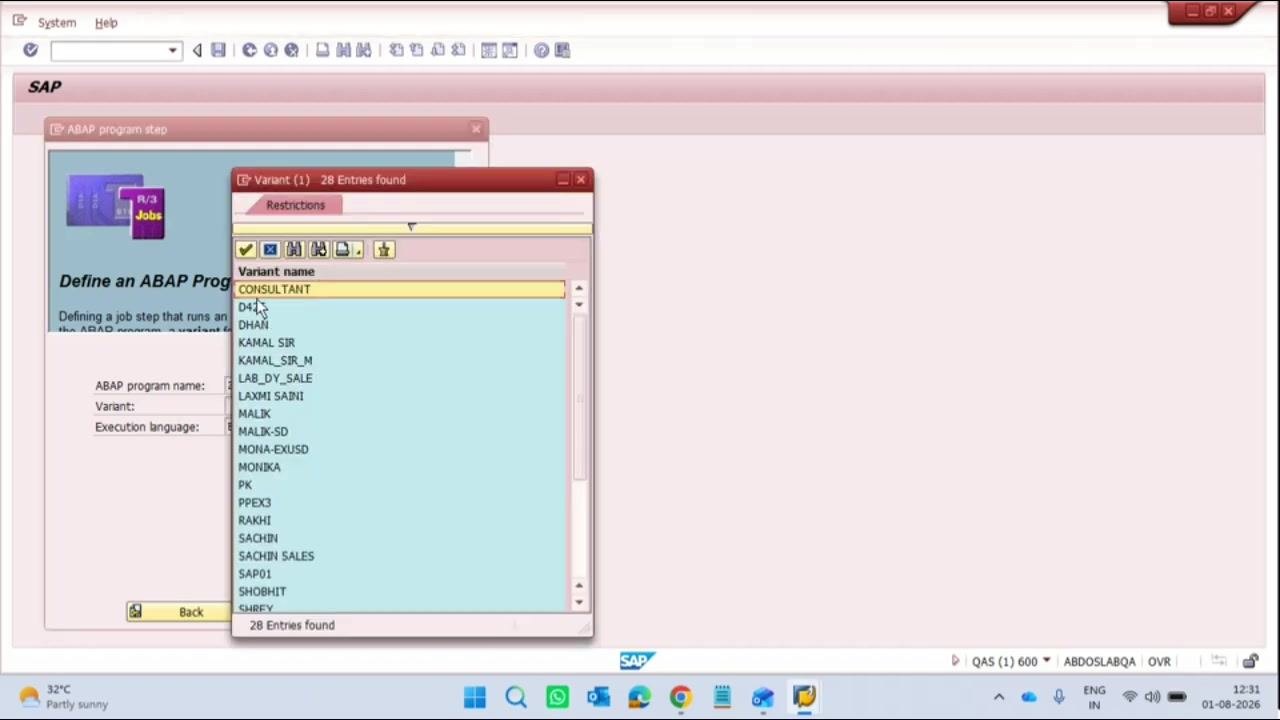Click the green Back arrow icon in the SAP toolbar
This screenshot has height=720, width=1280.
tap(249, 50)
